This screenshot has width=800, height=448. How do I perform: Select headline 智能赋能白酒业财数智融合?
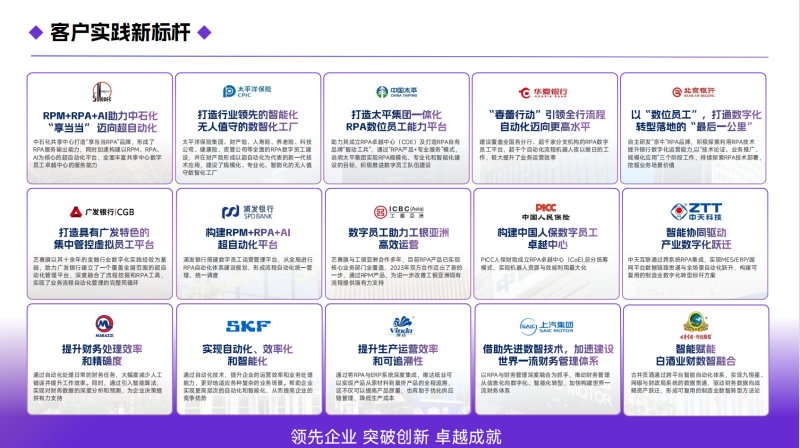696,355
